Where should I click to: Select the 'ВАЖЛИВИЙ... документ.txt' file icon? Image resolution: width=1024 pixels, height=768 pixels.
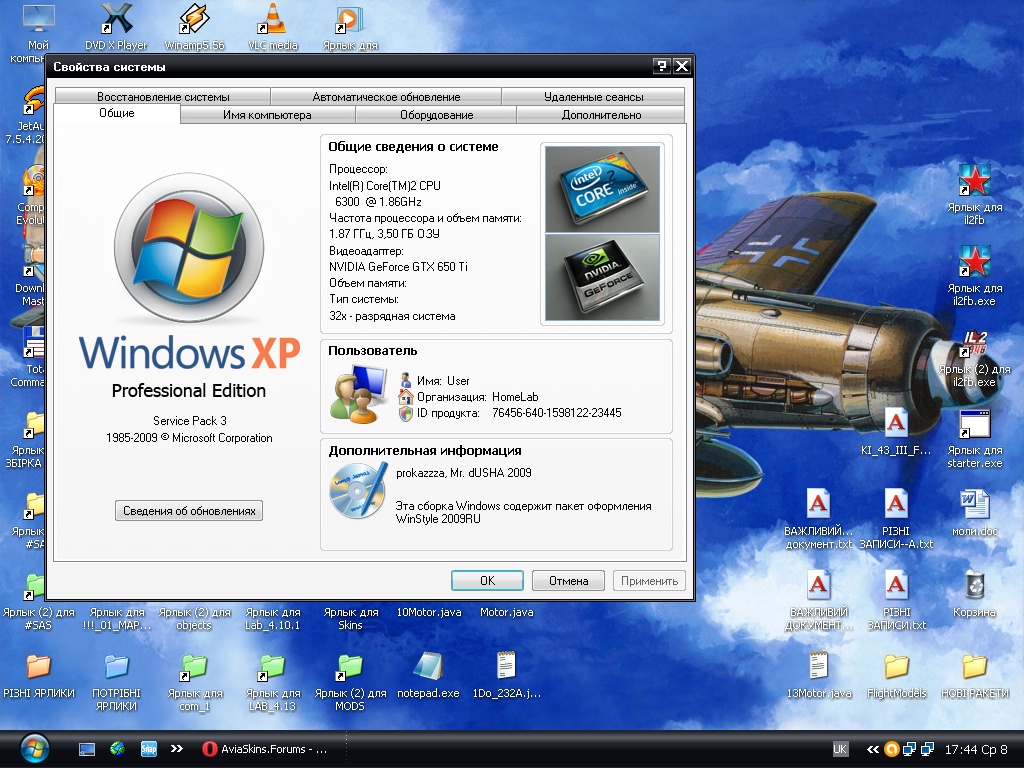(x=818, y=505)
